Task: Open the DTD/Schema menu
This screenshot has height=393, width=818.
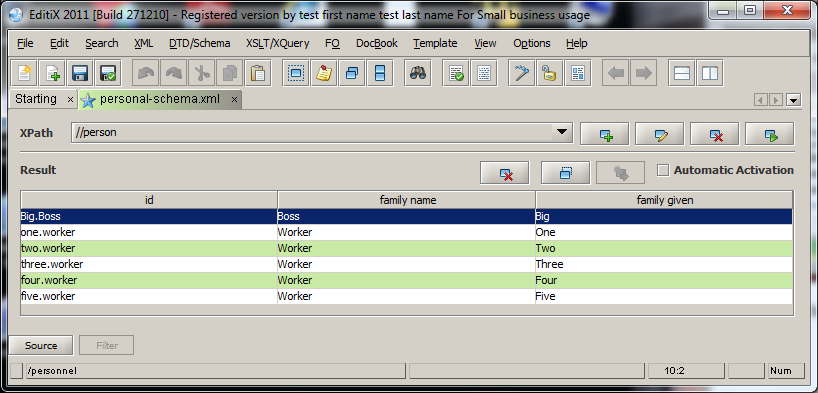Action: point(200,43)
